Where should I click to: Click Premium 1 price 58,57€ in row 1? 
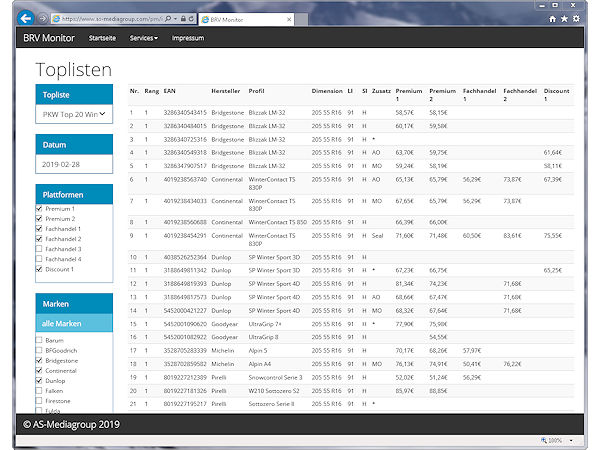pos(404,113)
